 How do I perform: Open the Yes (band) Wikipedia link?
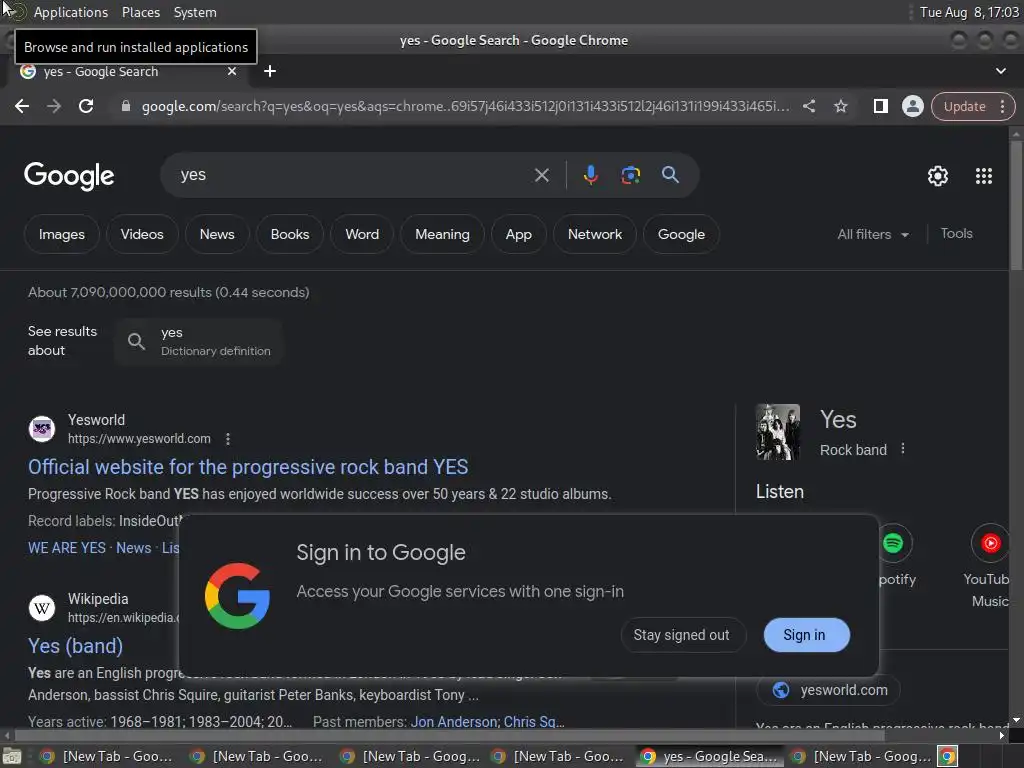tap(75, 646)
